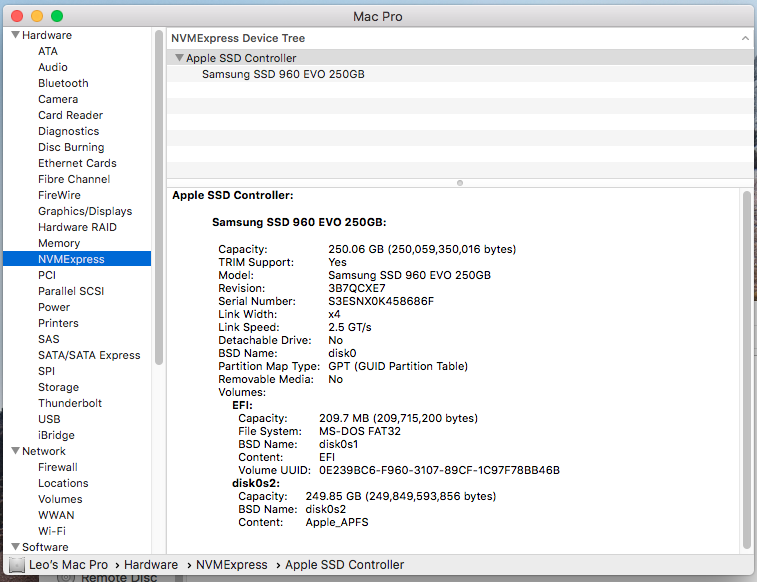Open the Bluetooth hardware section
Screen dimensions: 757x582
(63, 83)
